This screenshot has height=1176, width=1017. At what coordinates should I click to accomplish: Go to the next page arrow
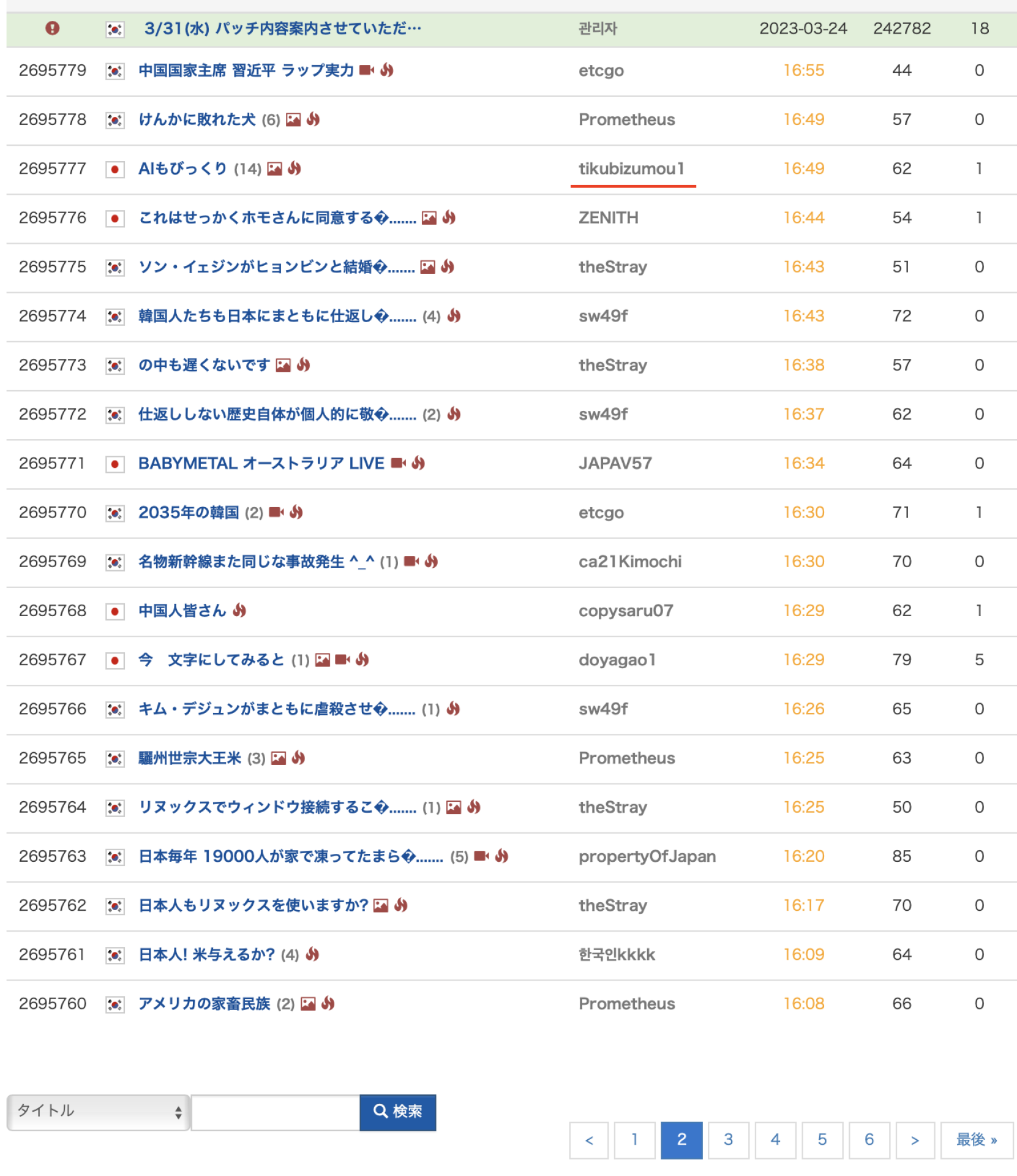click(x=915, y=1140)
